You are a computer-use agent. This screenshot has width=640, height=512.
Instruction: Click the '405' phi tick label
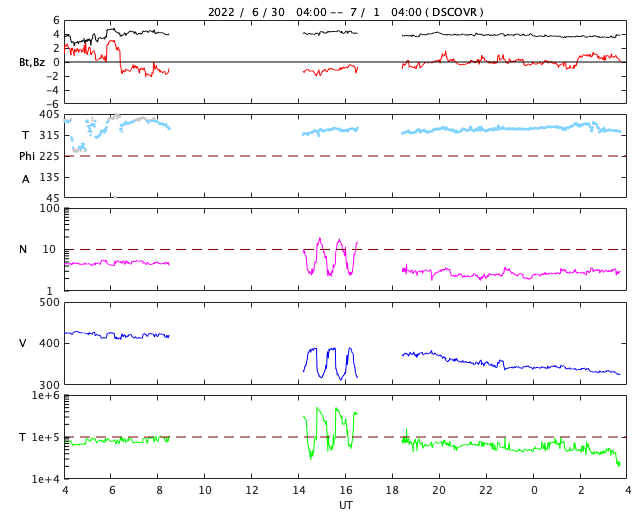pos(49,114)
